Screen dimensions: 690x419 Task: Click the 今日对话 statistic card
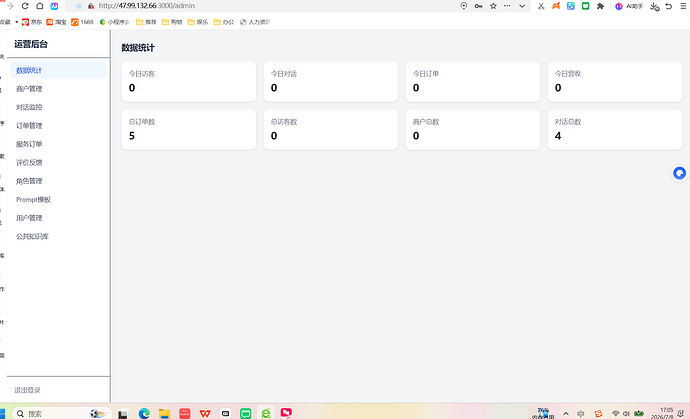tap(331, 82)
